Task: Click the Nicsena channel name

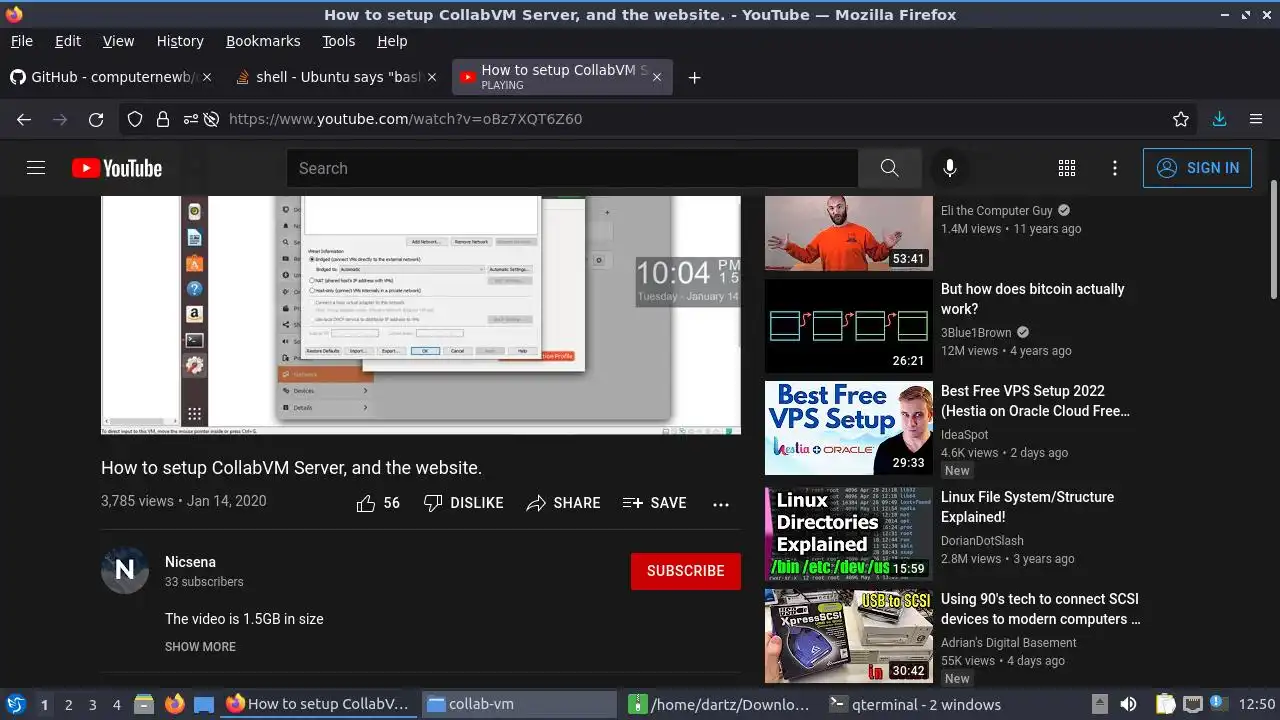Action: pos(190,562)
